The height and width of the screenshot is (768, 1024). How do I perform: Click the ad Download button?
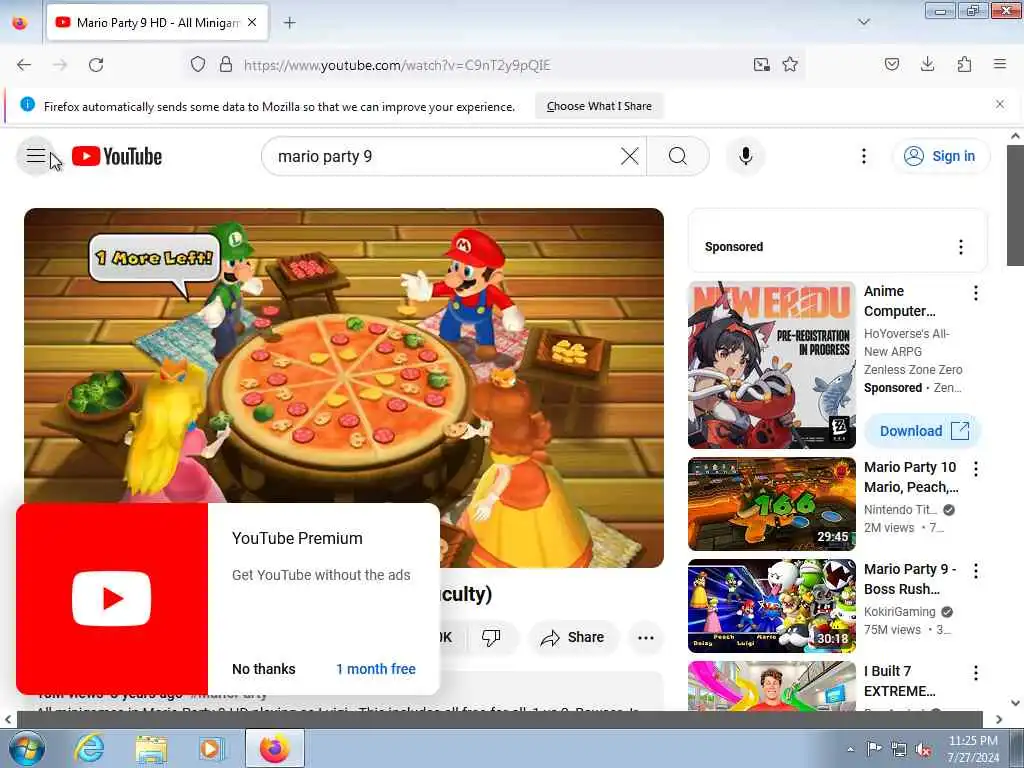(x=923, y=431)
